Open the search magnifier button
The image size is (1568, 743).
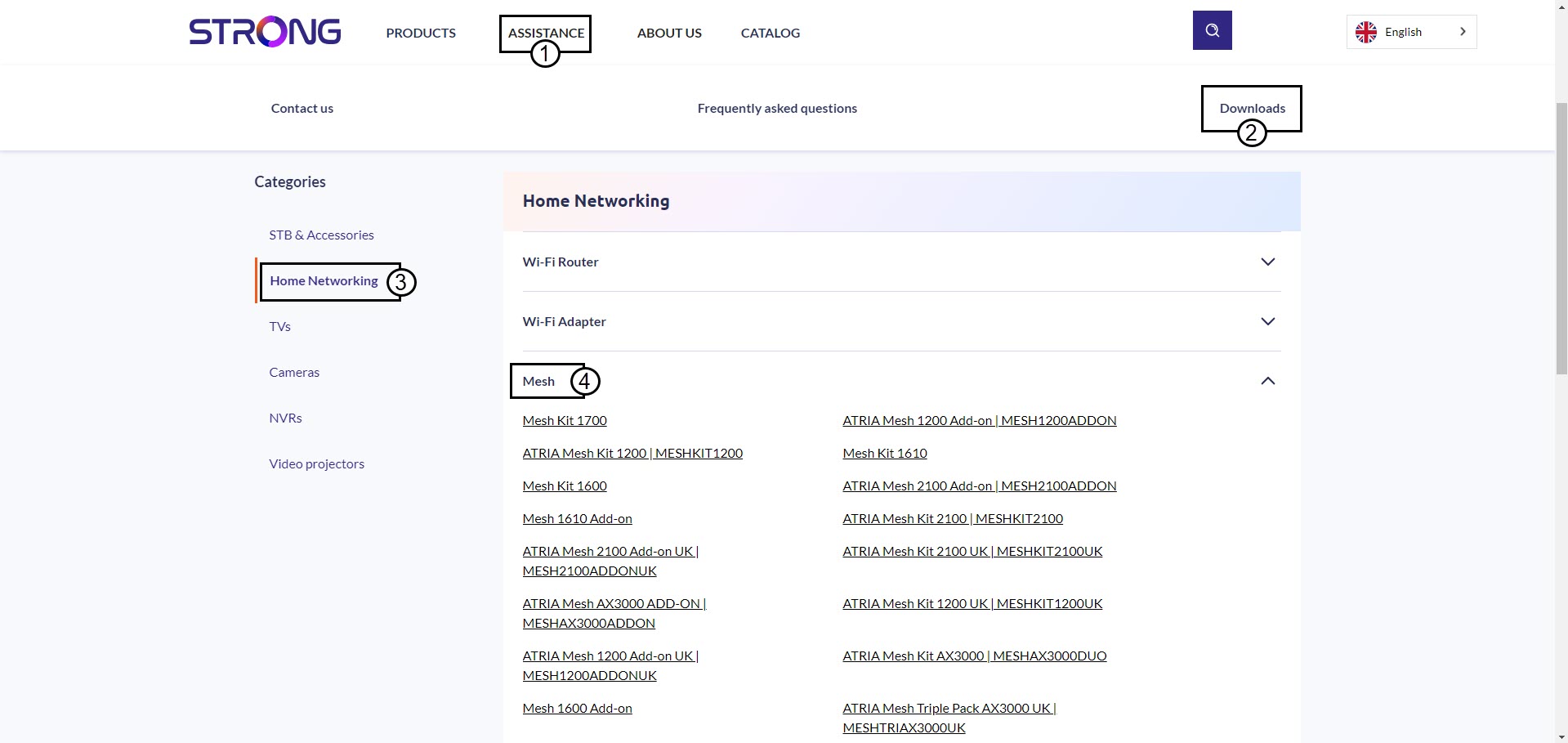1212,30
